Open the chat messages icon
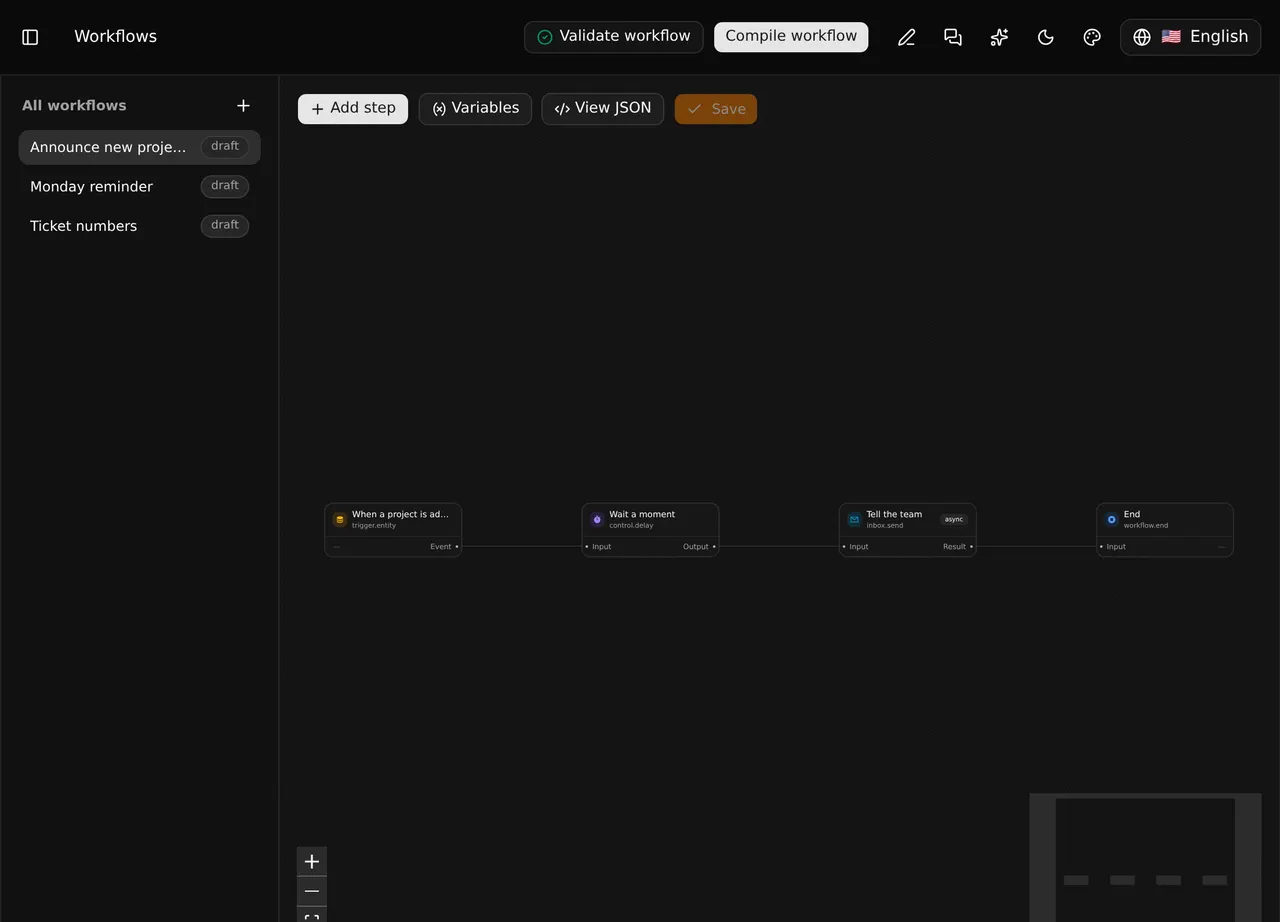1280x922 pixels. tap(953, 37)
